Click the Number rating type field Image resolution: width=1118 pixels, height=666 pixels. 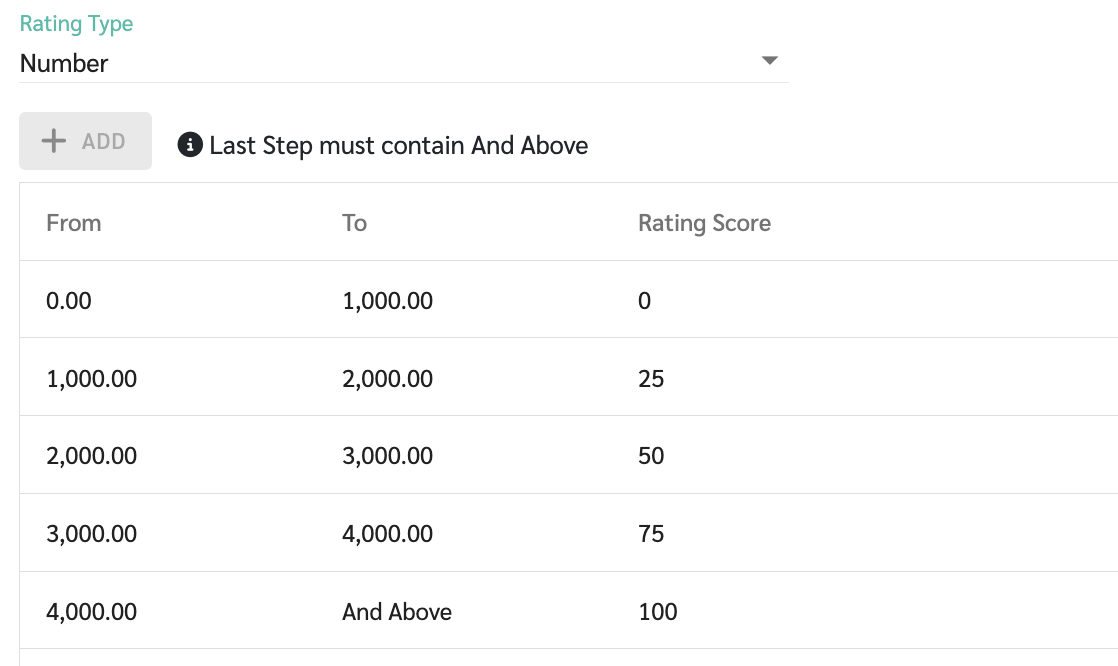380,63
